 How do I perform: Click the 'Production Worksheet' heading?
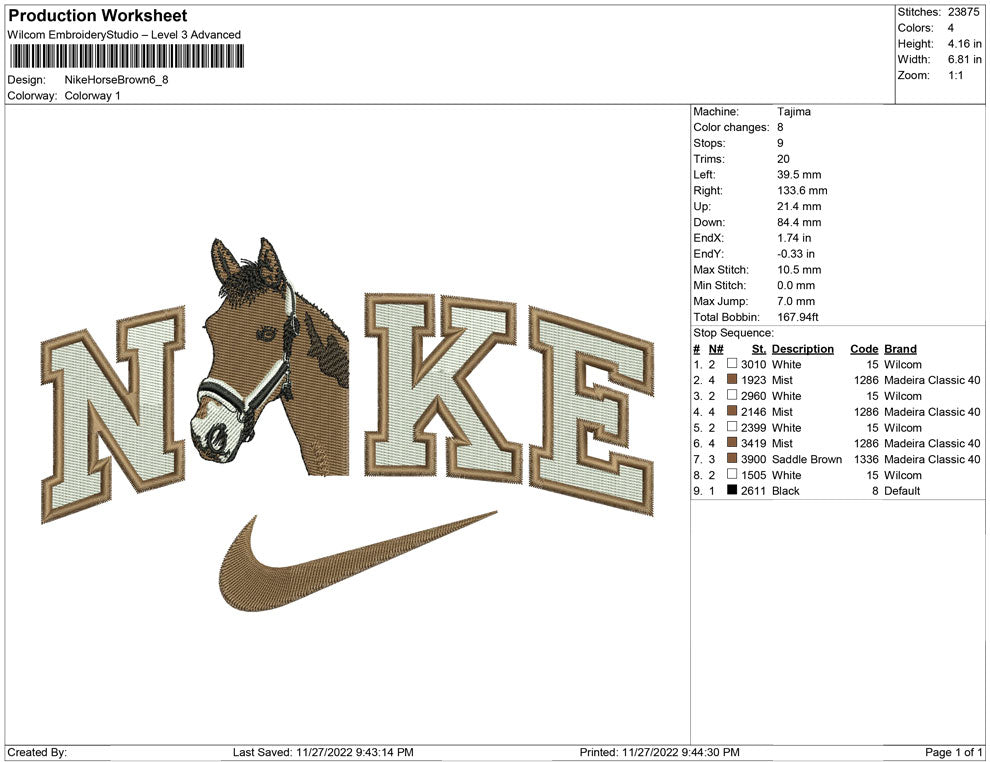(x=98, y=16)
